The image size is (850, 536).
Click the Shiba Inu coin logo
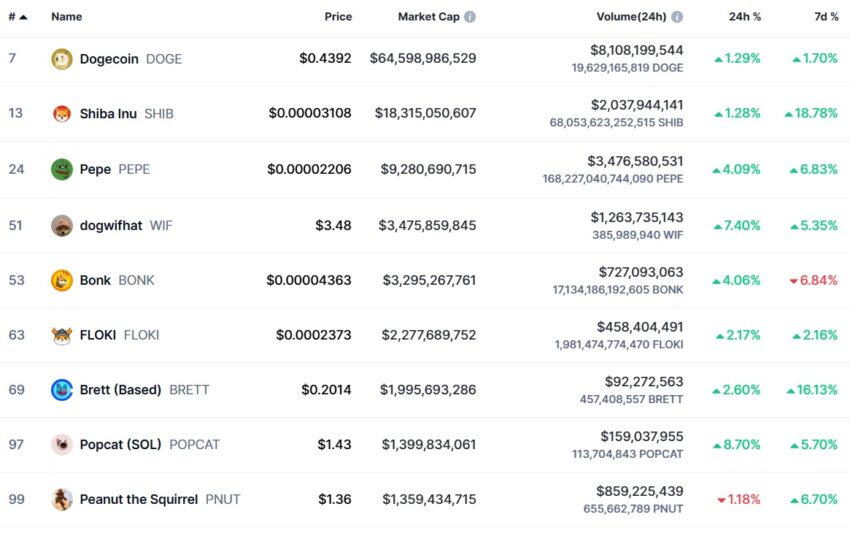click(x=62, y=114)
